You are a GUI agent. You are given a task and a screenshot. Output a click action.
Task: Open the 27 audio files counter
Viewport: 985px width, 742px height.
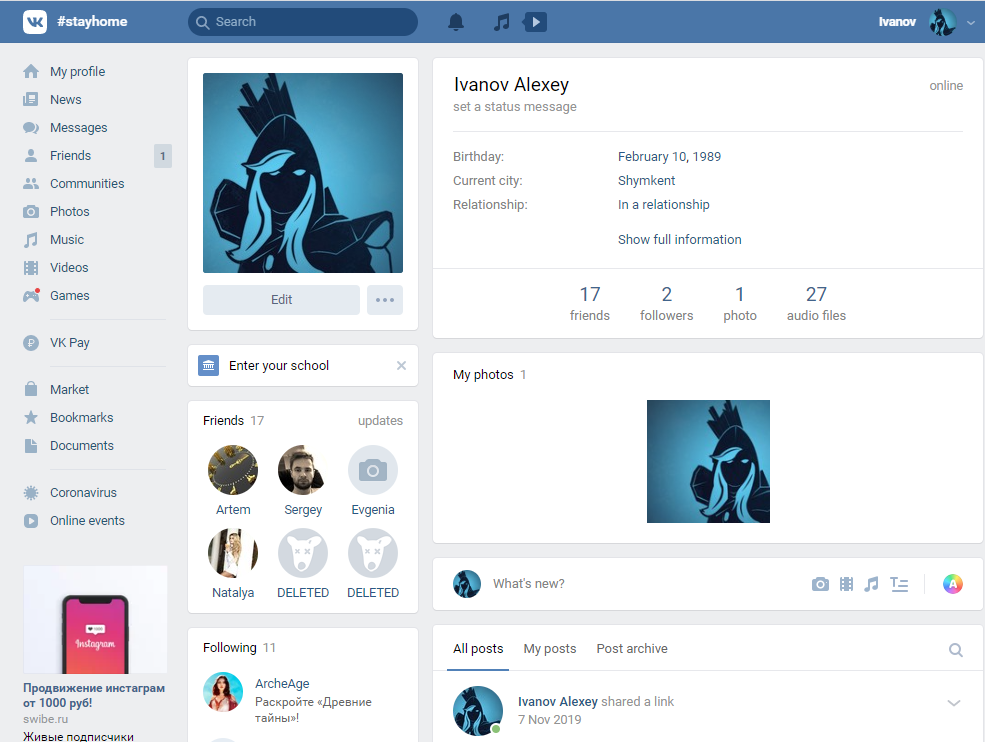[816, 303]
